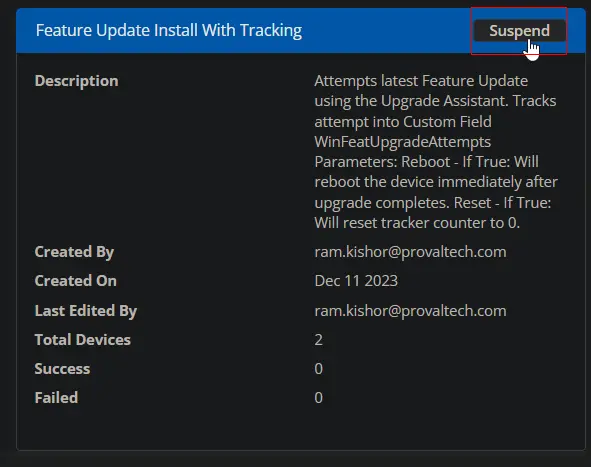
Task: Click the Created By email ram.kishor@provaltech.com
Action: point(410,252)
